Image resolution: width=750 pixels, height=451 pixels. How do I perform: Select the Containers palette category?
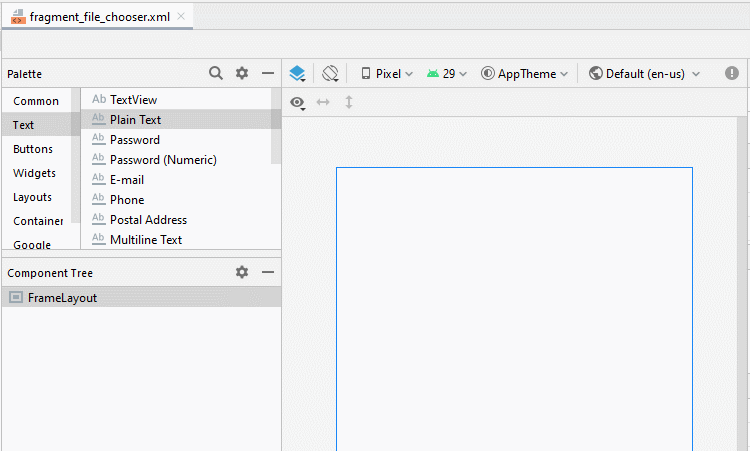[x=38, y=220]
